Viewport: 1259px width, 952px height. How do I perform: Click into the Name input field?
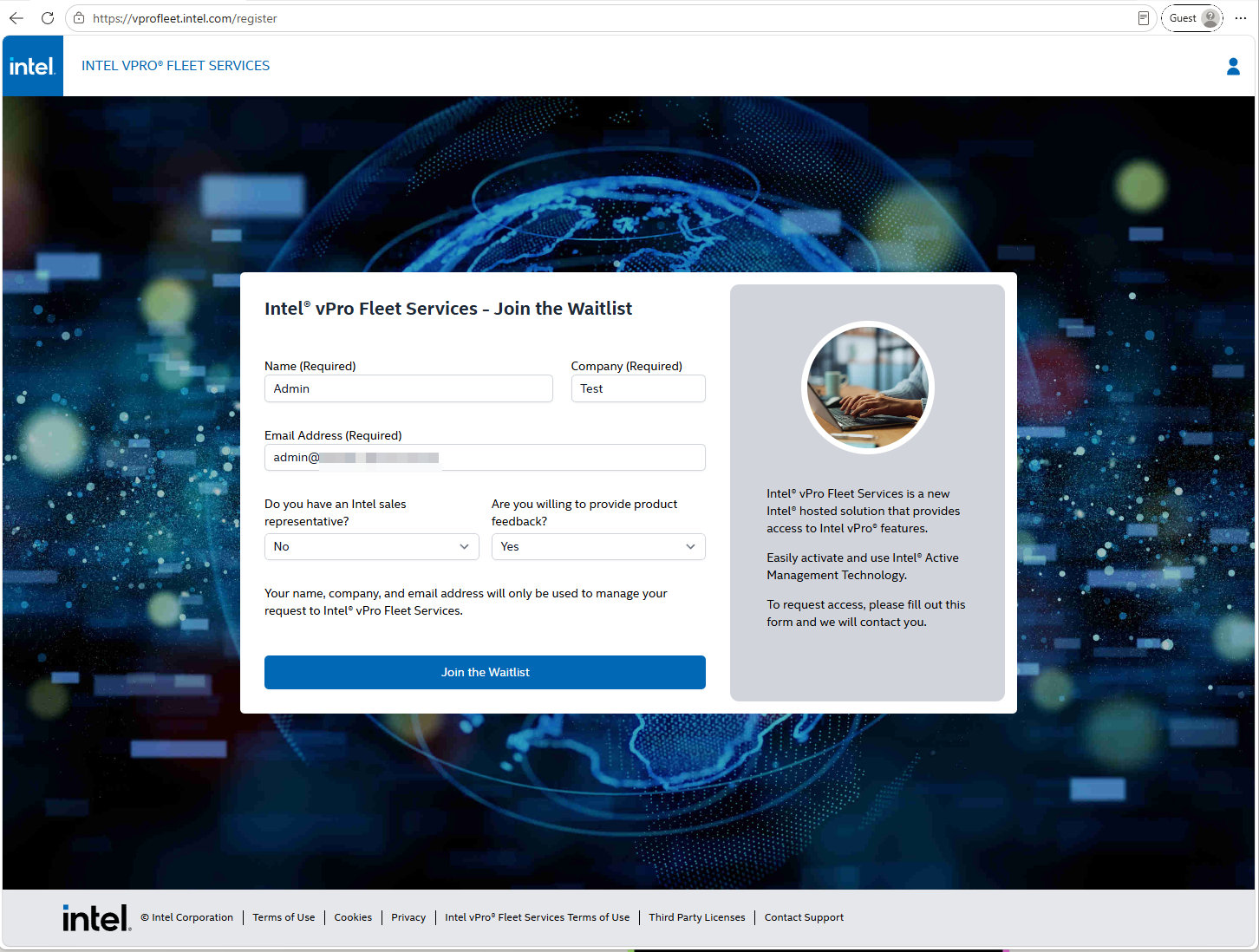pos(408,388)
